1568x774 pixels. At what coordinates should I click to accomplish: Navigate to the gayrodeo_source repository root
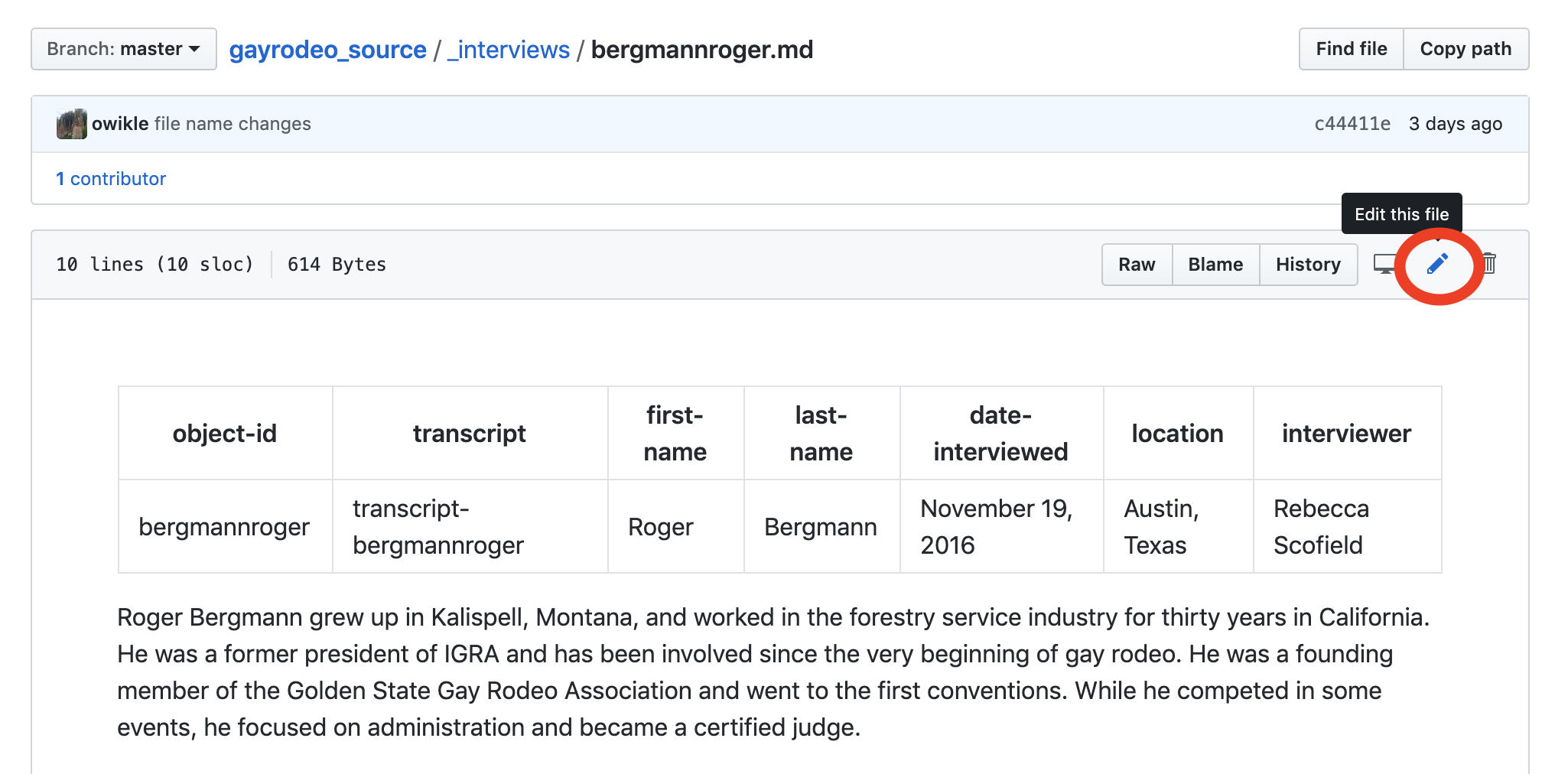[327, 49]
